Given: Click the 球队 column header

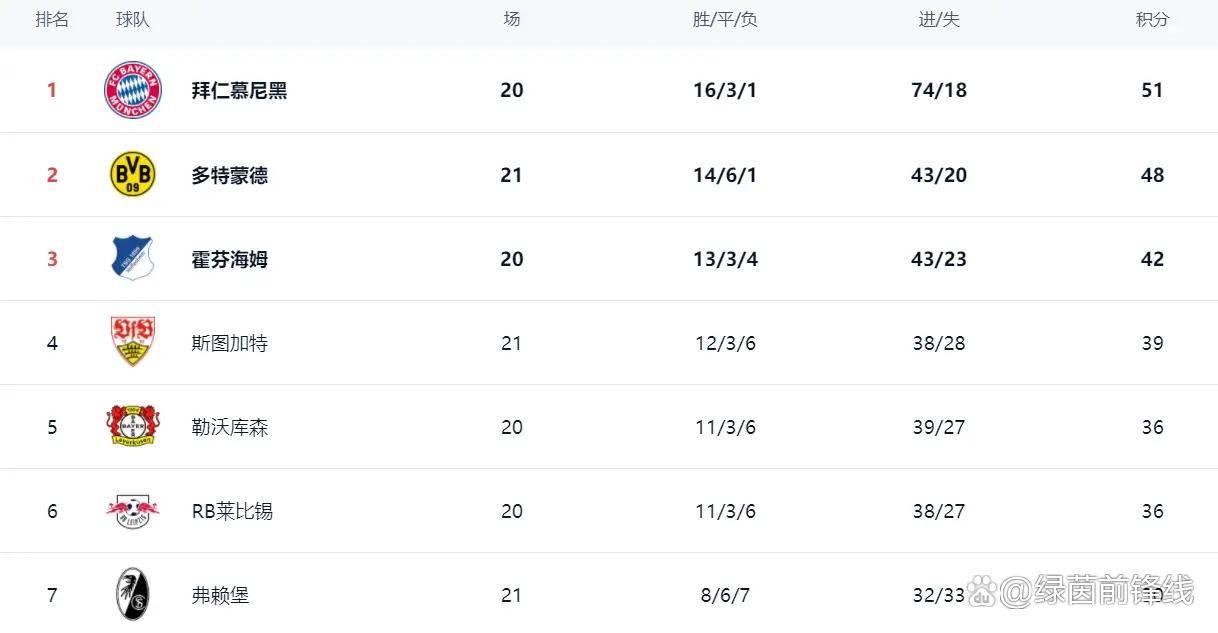Looking at the screenshot, I should (x=133, y=20).
